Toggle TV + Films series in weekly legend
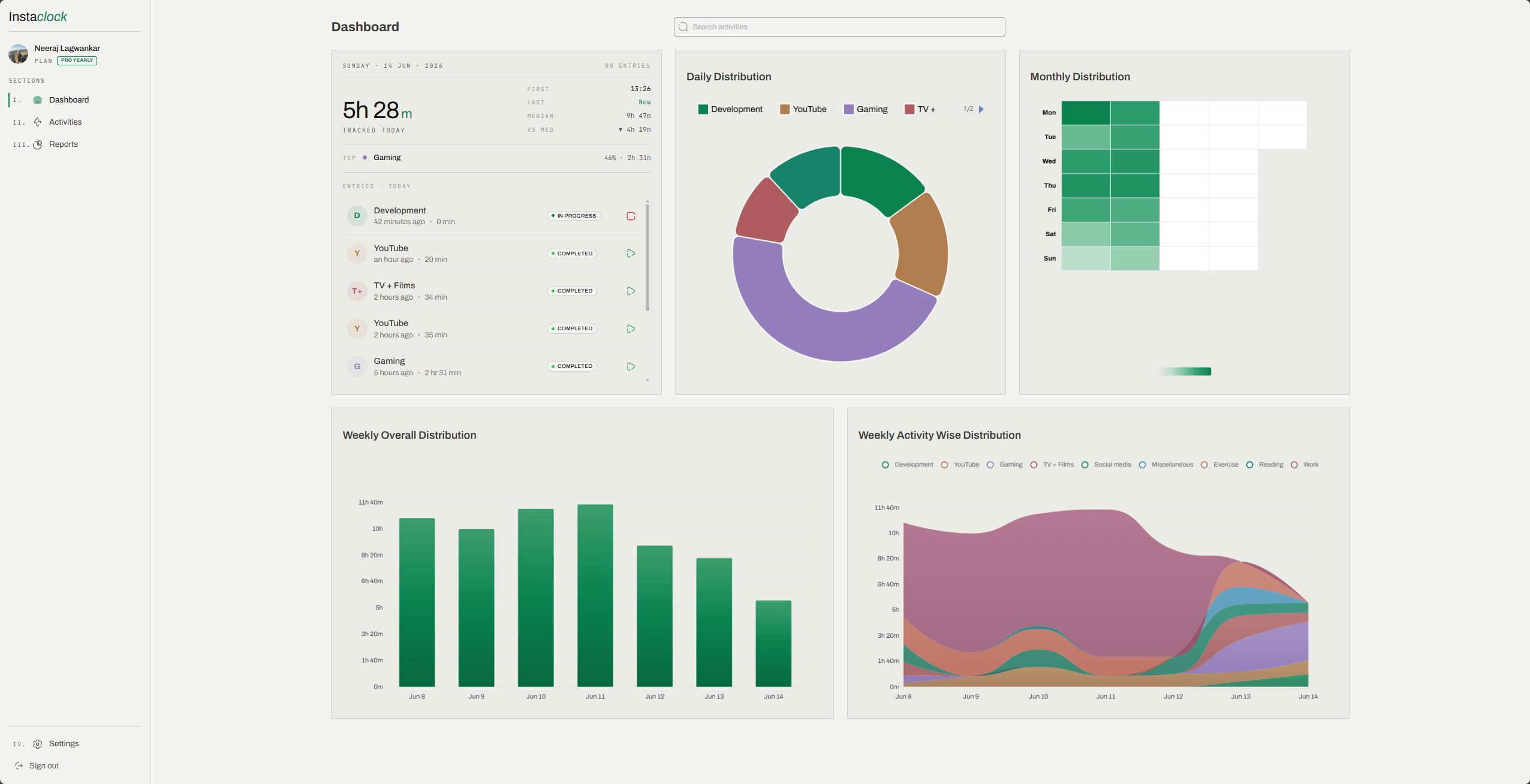The height and width of the screenshot is (784, 1530). (1052, 465)
